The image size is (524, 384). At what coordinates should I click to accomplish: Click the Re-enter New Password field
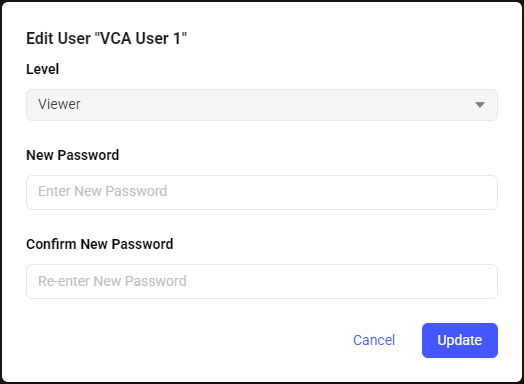tap(262, 281)
